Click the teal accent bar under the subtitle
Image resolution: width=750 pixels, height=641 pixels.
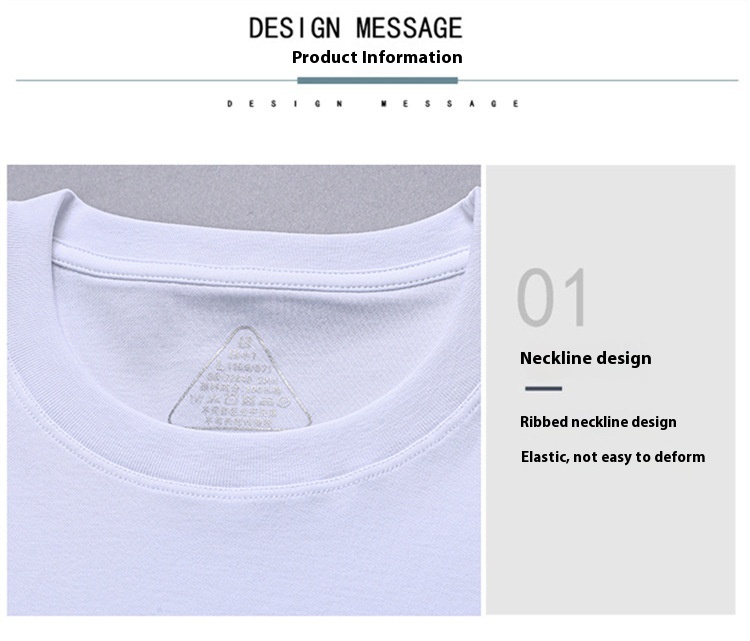[377, 80]
